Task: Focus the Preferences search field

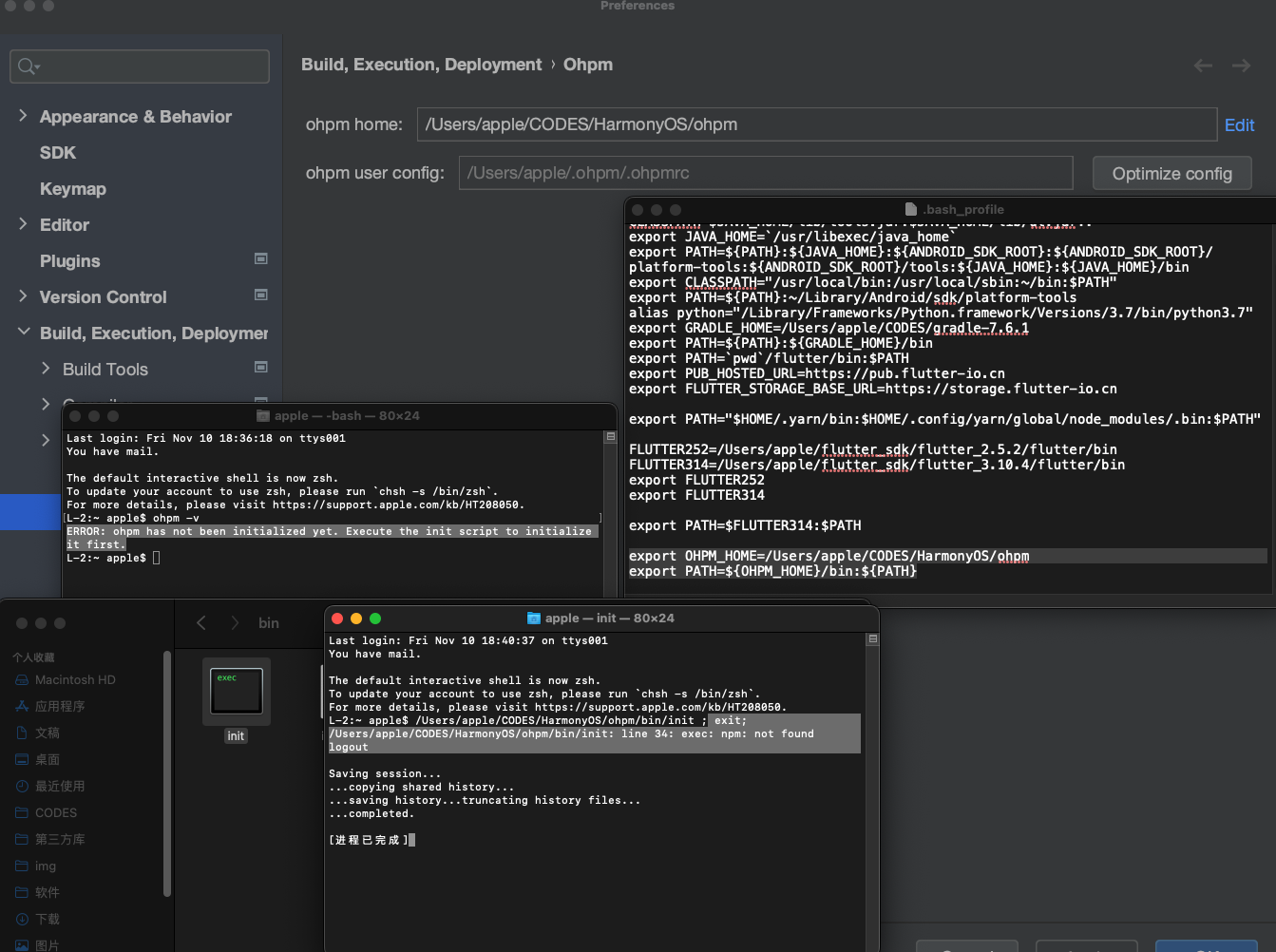Action: click(140, 67)
